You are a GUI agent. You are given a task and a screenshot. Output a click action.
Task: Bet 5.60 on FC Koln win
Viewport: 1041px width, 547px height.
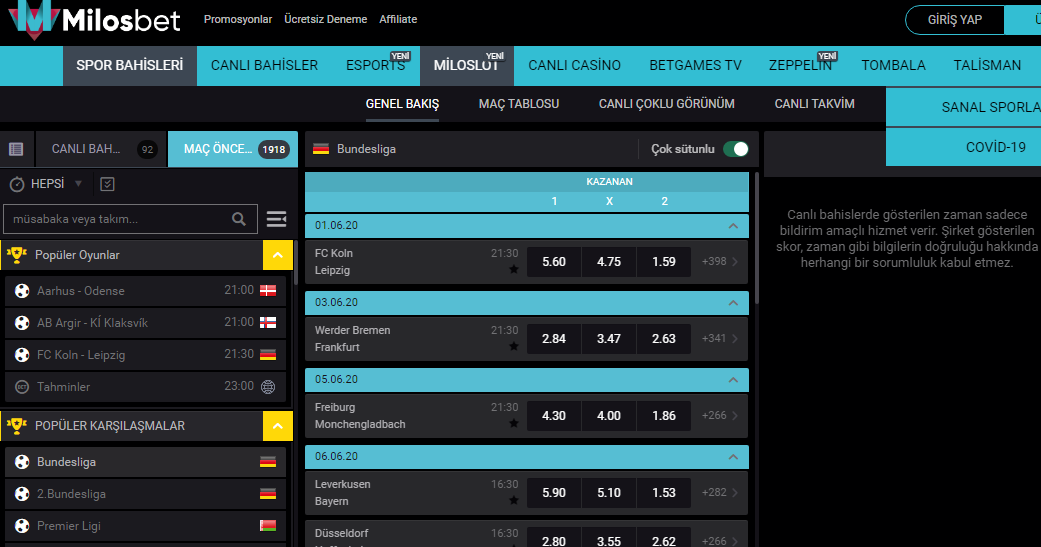click(x=554, y=262)
